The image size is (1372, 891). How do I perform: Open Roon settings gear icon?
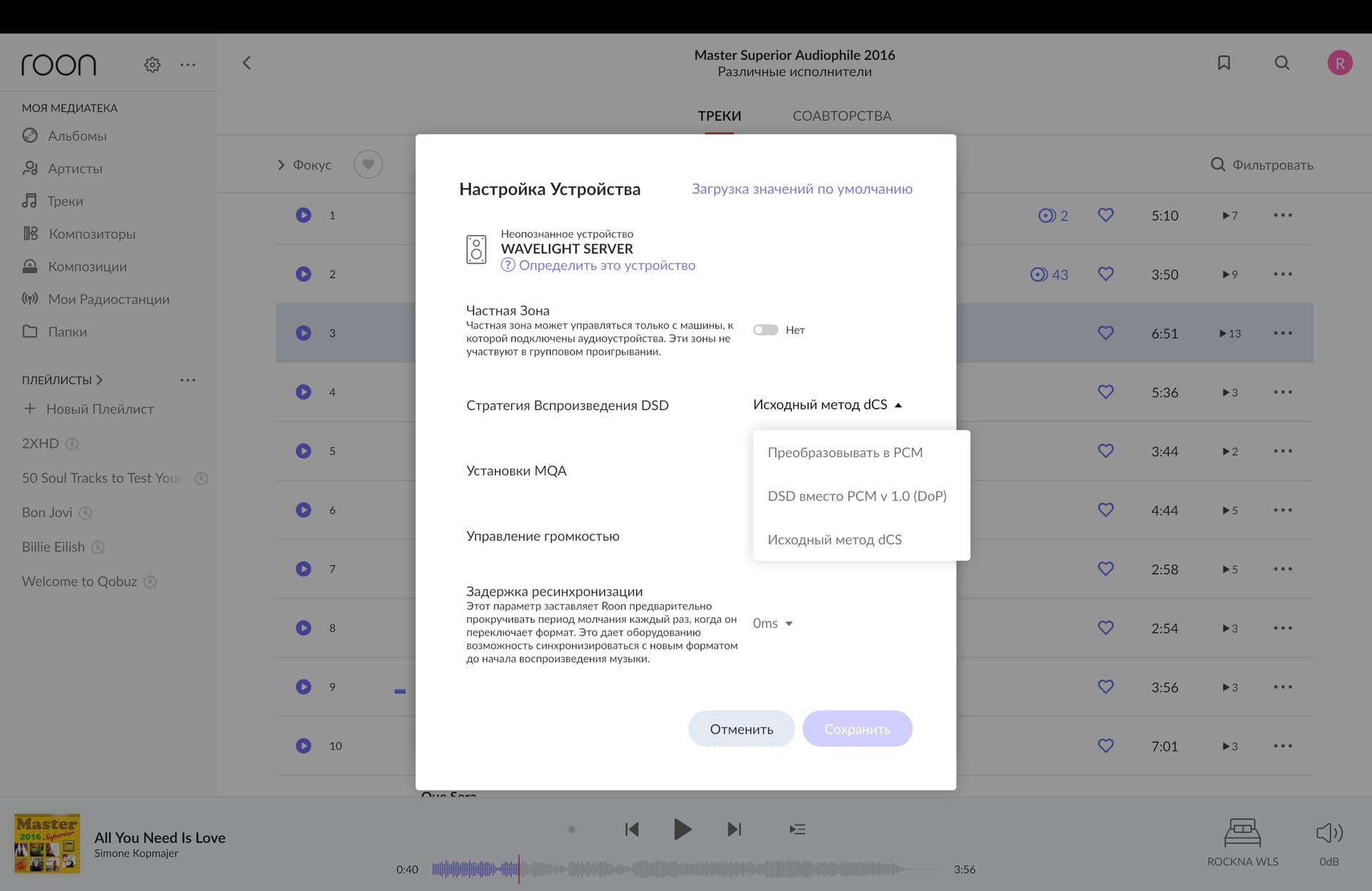(152, 64)
